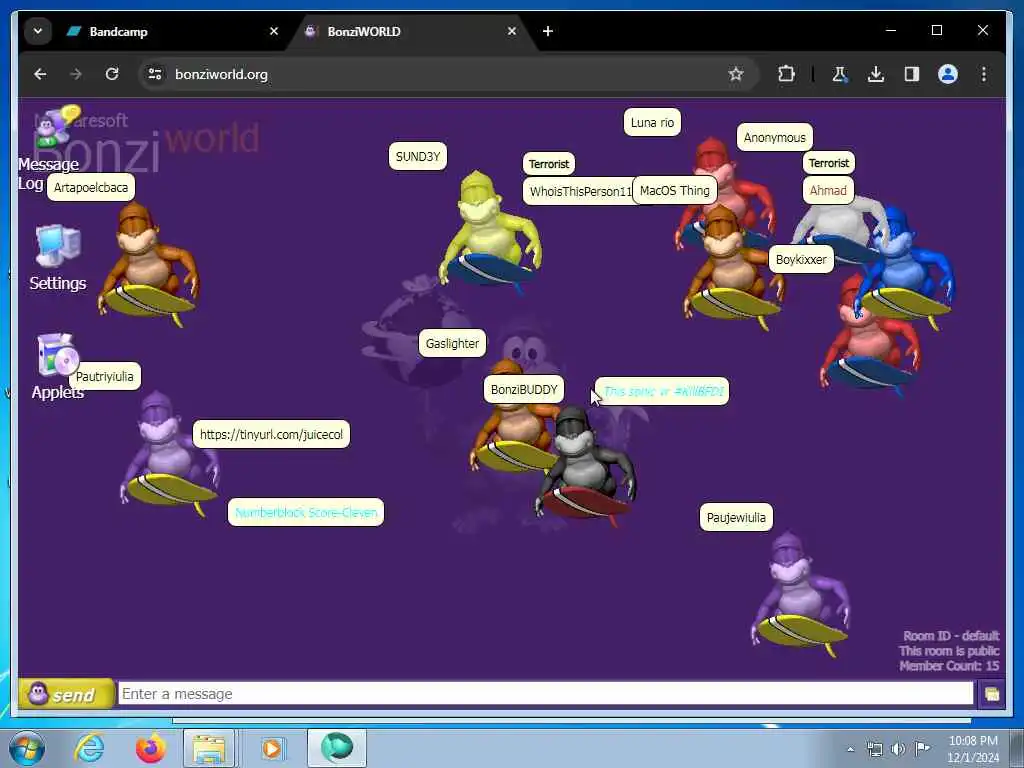Click the Anonymous name tag

(775, 137)
